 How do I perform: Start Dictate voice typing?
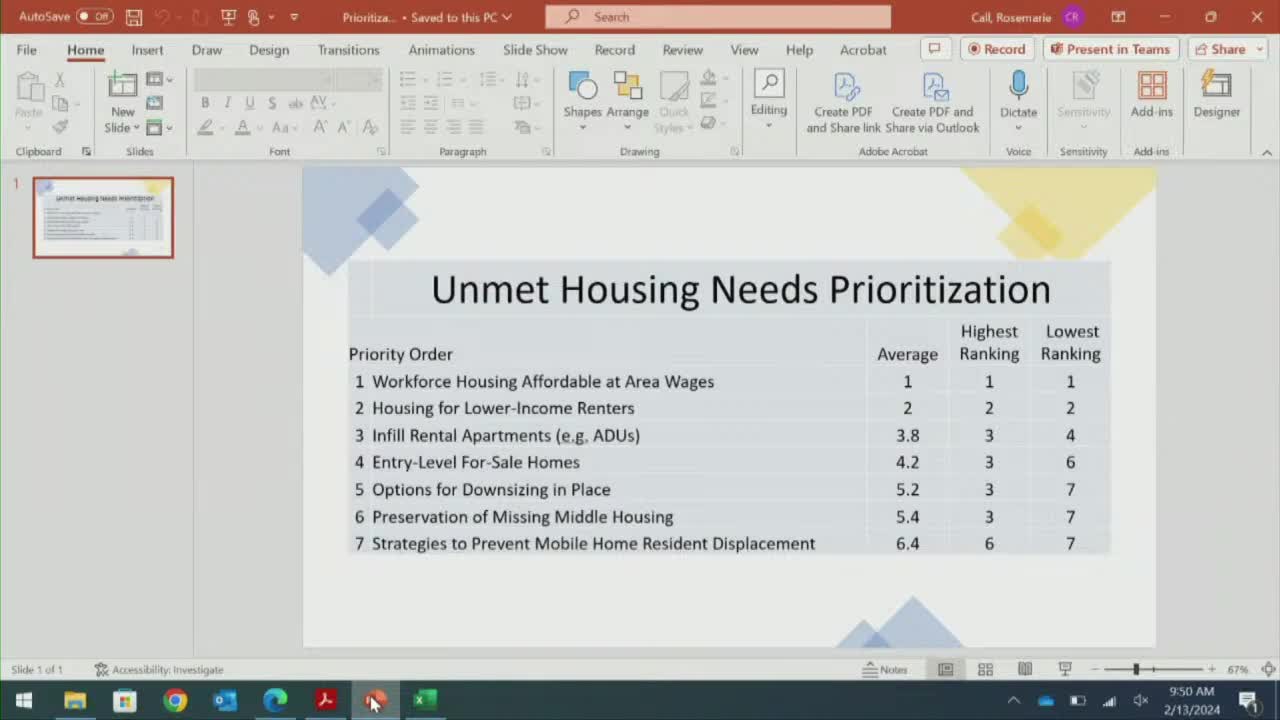tap(1018, 97)
